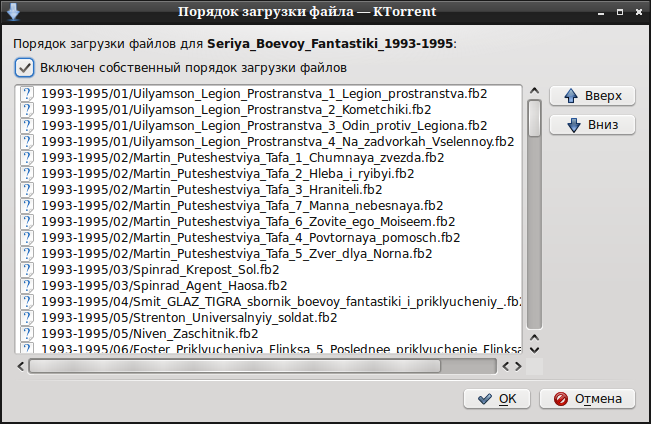Click the horizontal scrollbar thumb
This screenshot has height=424, width=651.
point(235,366)
